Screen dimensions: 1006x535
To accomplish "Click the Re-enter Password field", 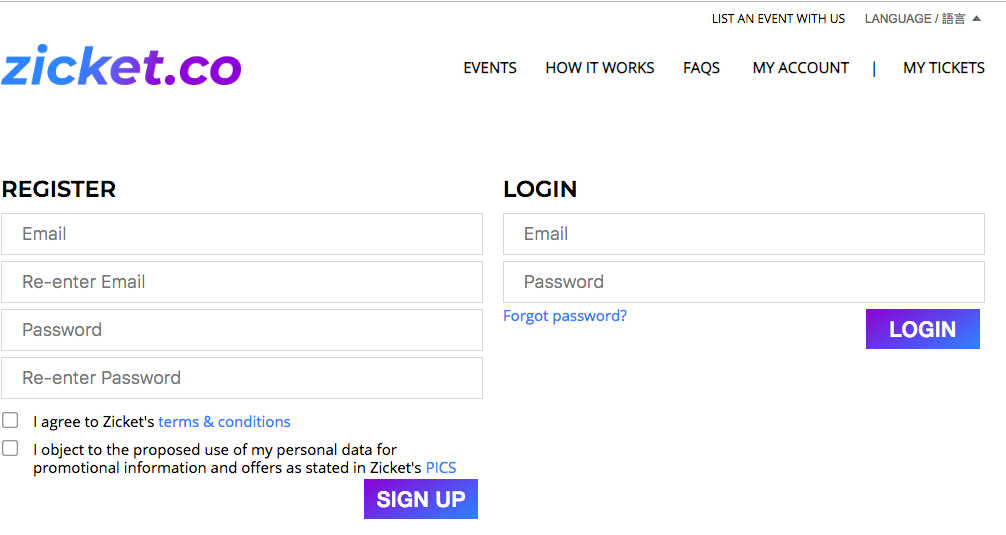I will click(242, 378).
